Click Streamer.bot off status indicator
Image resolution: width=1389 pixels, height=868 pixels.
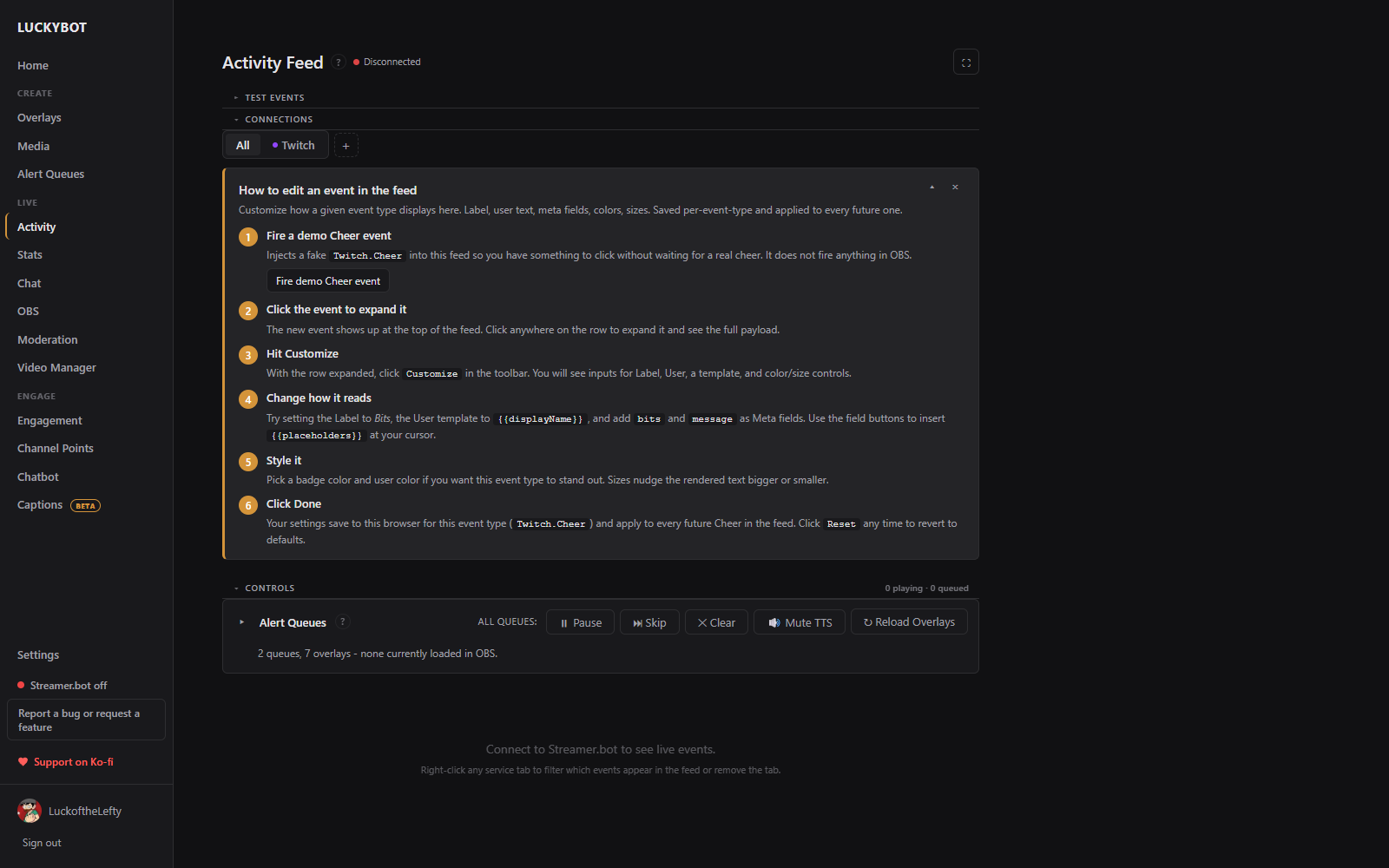pyautogui.click(x=63, y=686)
